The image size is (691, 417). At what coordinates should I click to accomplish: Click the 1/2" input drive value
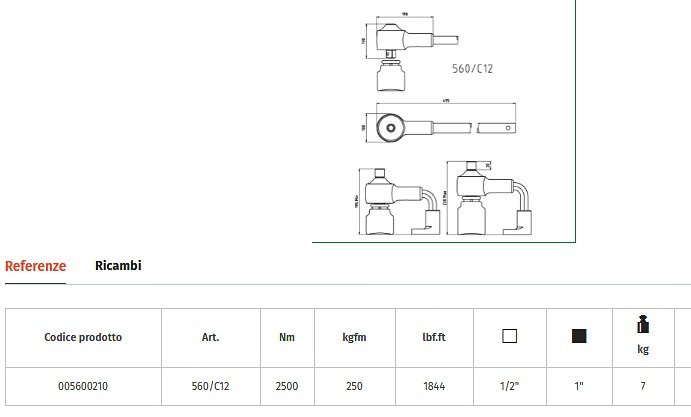tap(509, 385)
